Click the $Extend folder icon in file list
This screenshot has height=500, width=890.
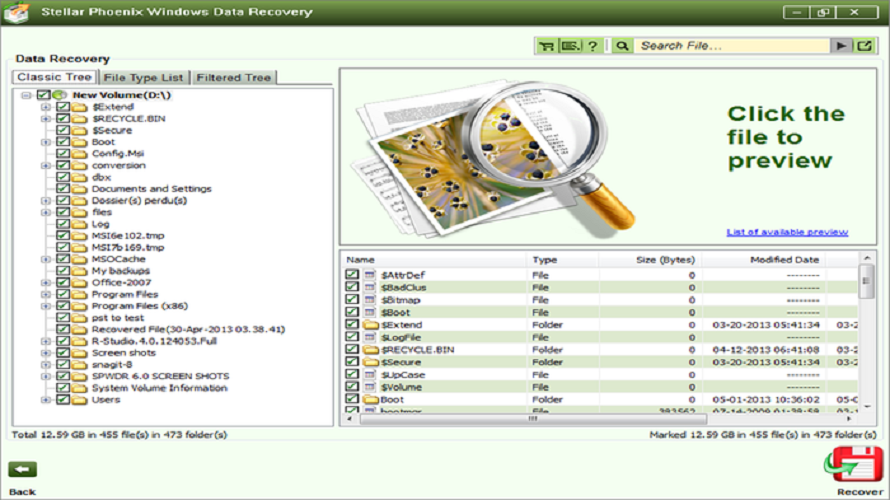click(x=371, y=325)
